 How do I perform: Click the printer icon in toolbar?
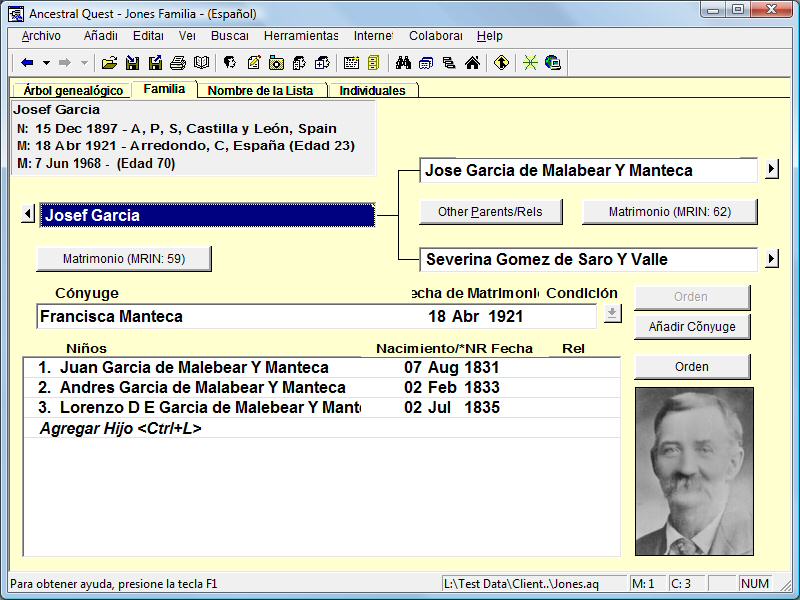click(x=178, y=63)
